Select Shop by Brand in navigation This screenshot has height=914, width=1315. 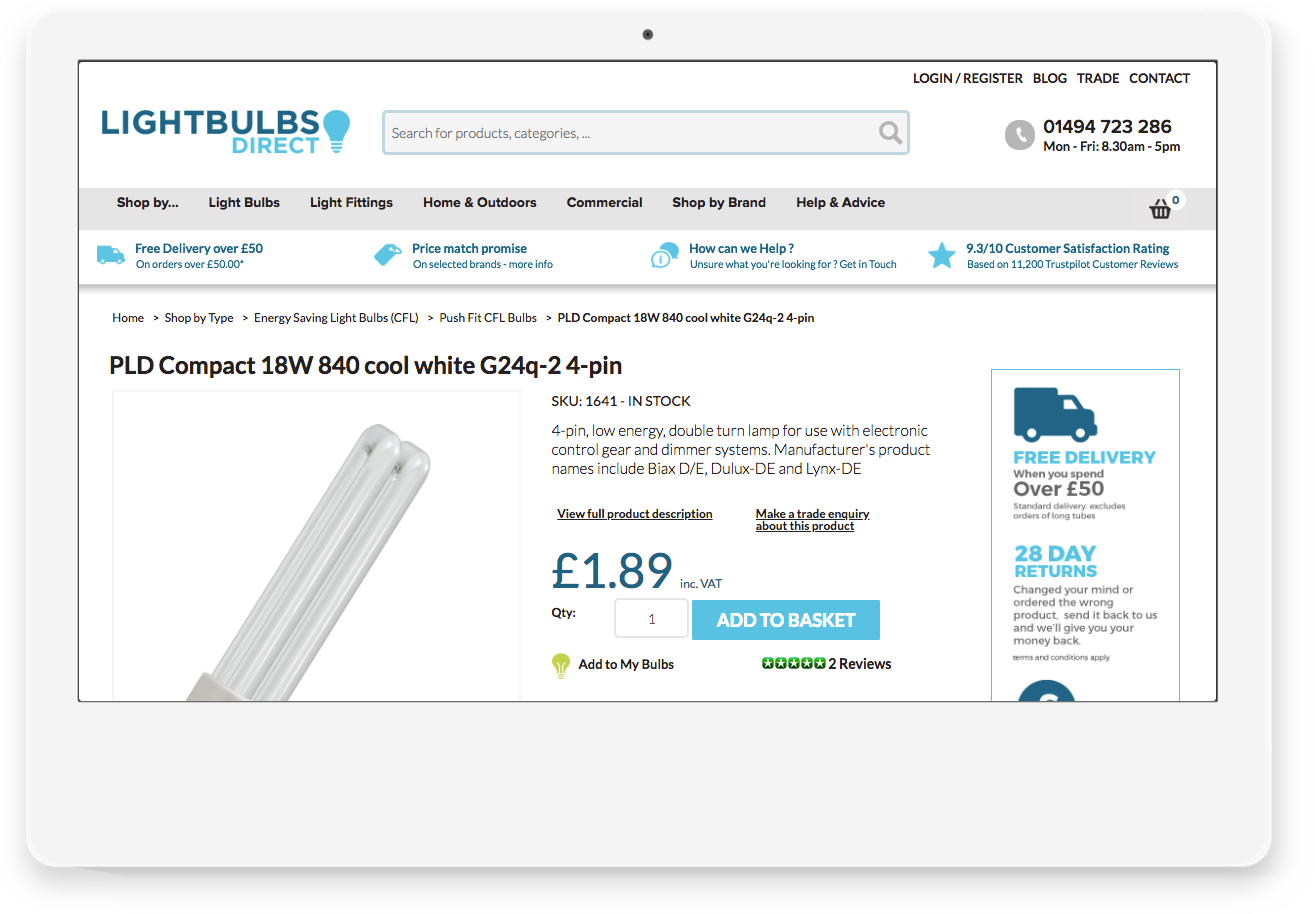coord(719,202)
